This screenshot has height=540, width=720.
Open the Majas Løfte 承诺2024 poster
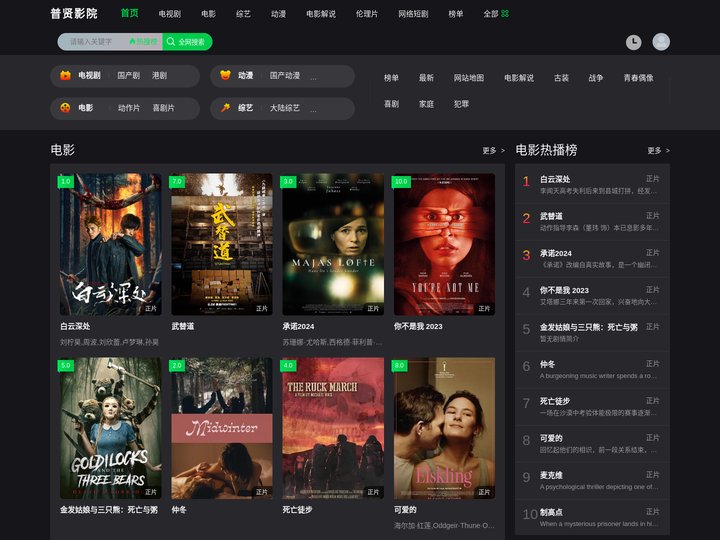pyautogui.click(x=333, y=244)
